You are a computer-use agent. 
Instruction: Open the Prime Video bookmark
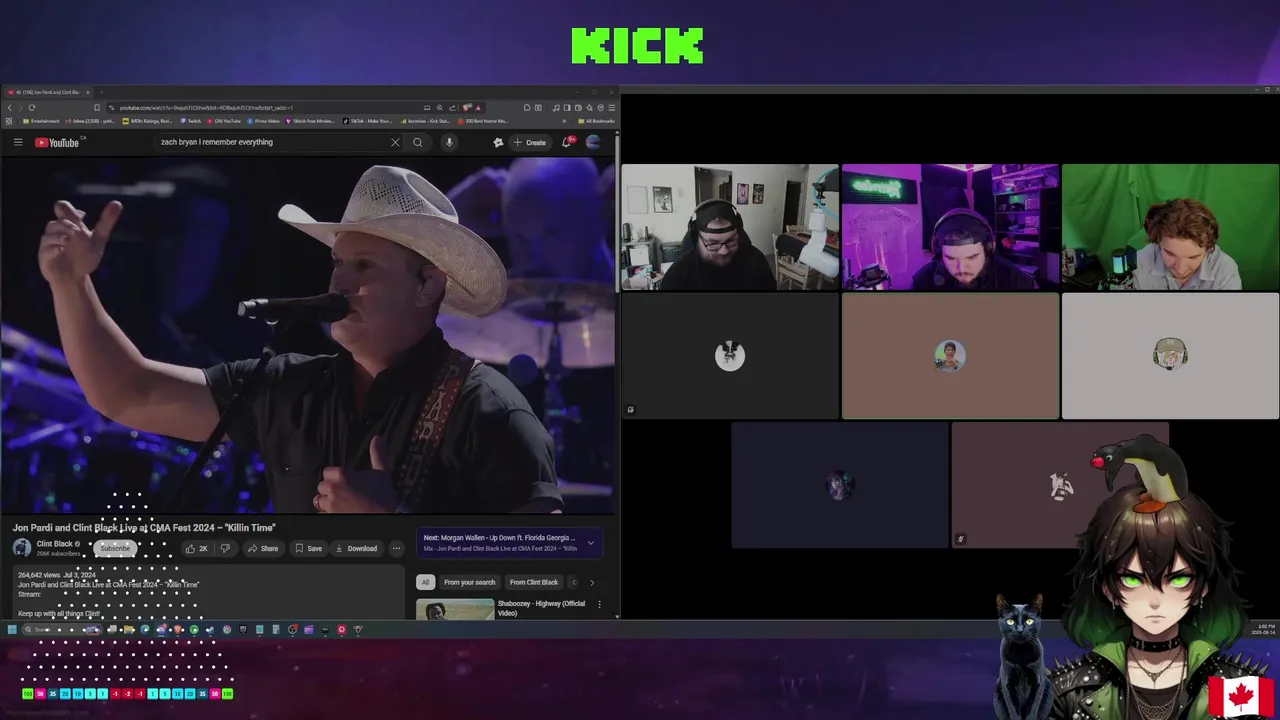(263, 121)
